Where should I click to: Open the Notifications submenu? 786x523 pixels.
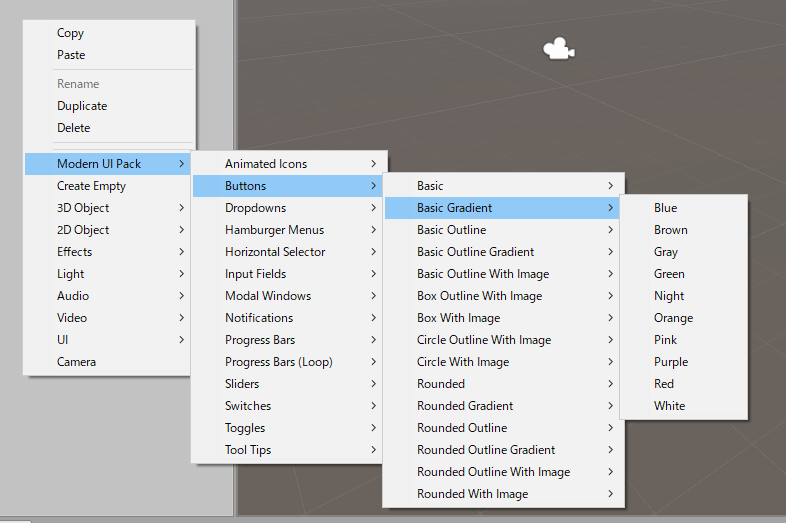[289, 318]
